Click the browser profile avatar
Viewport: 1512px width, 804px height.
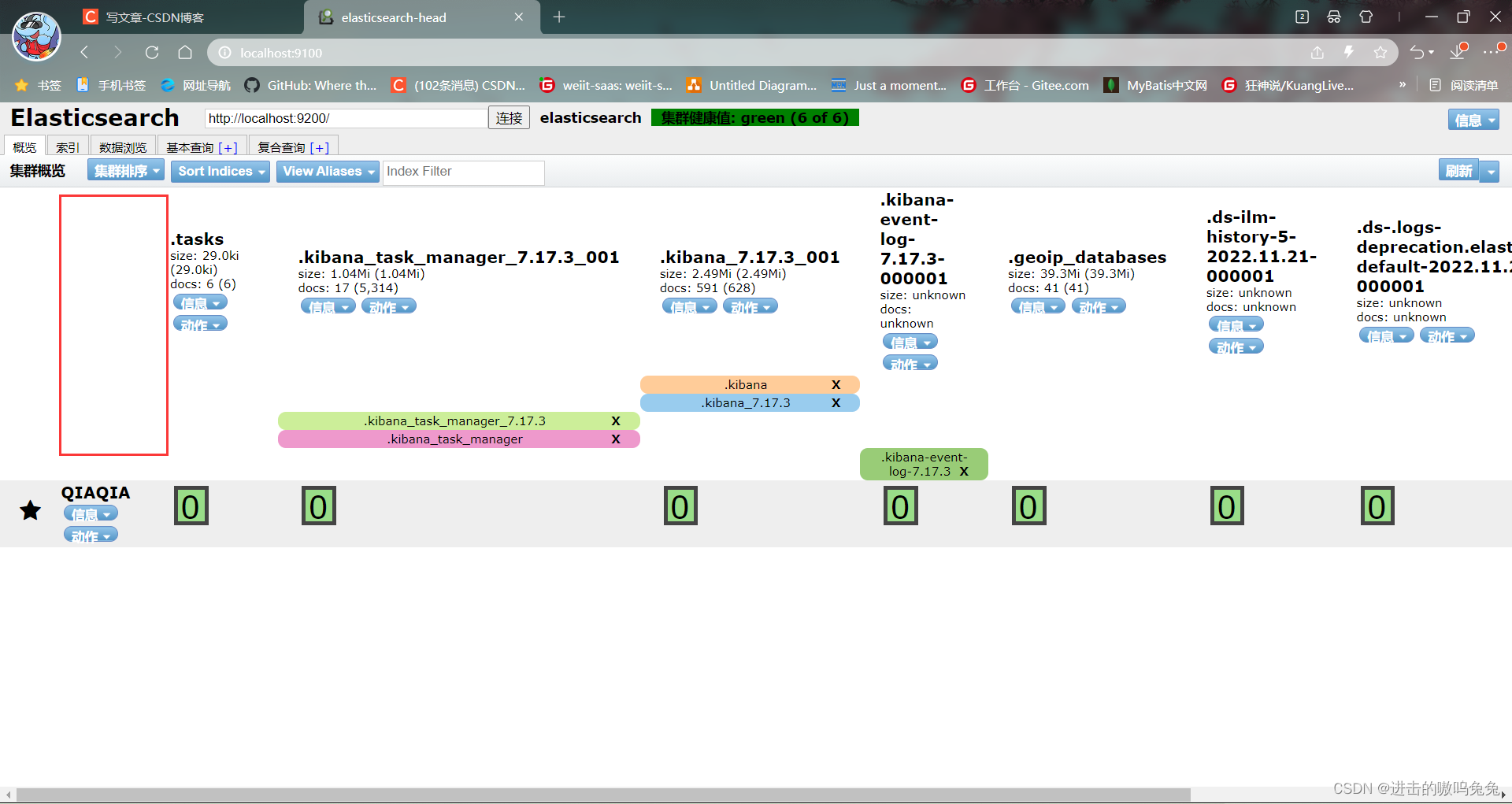coord(36,36)
